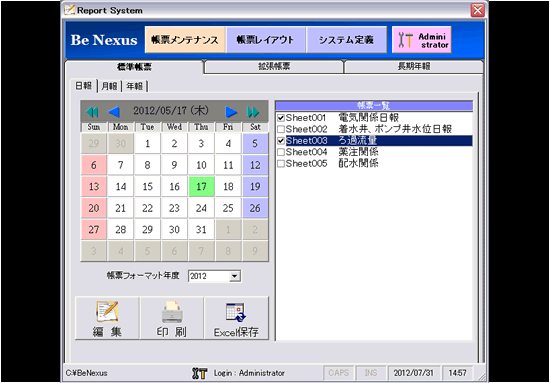
Task: Select greyed April 29 on the calendar
Action: point(94,143)
